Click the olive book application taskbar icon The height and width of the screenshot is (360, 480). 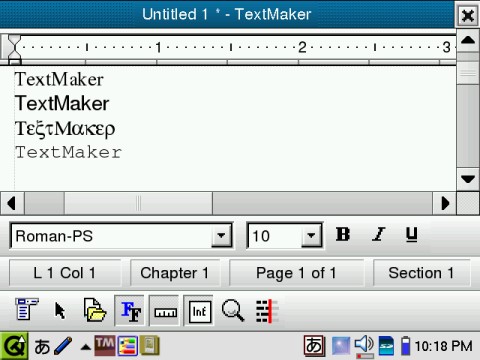click(149, 346)
